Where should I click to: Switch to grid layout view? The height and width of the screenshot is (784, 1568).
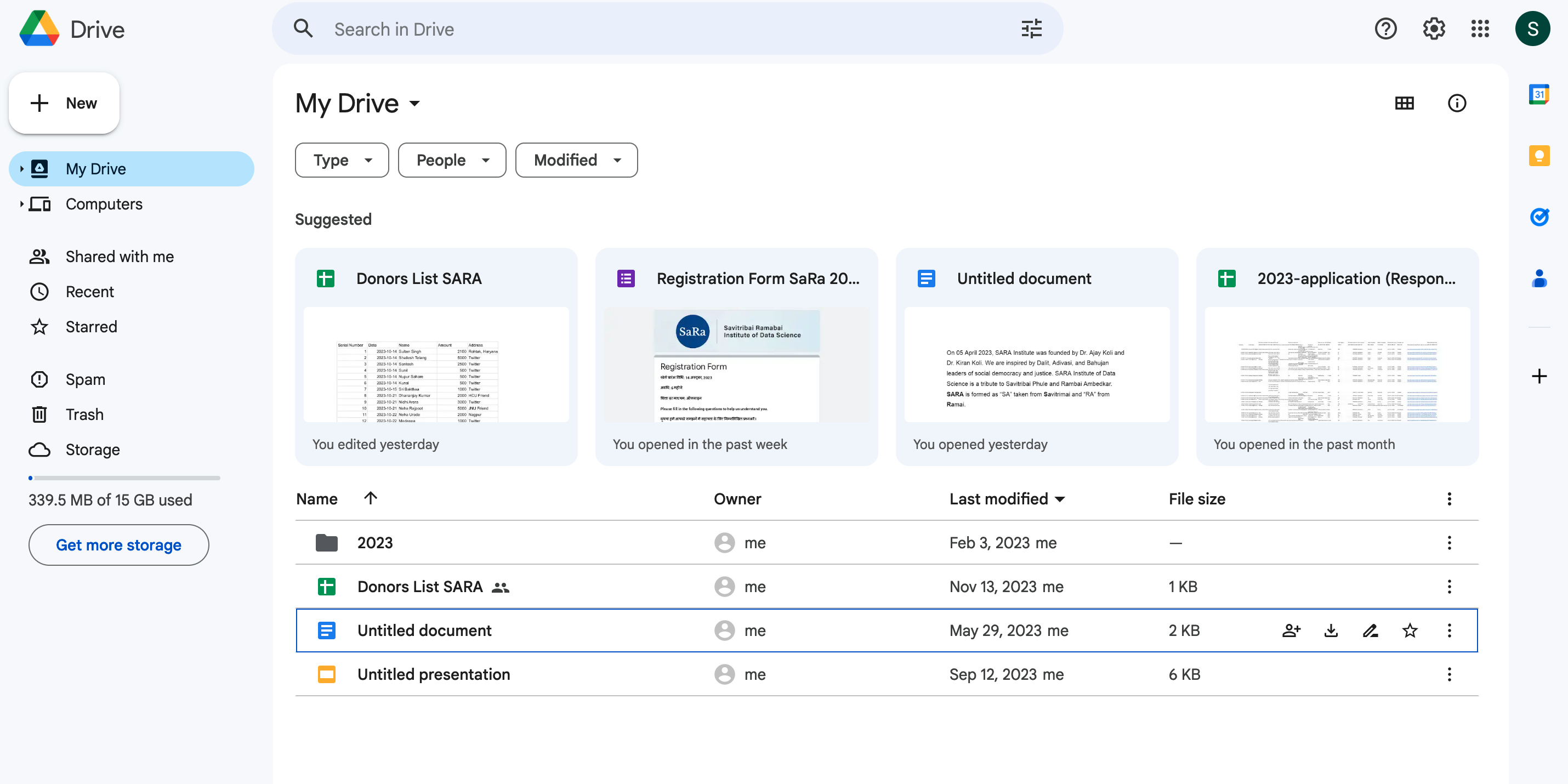click(x=1404, y=104)
